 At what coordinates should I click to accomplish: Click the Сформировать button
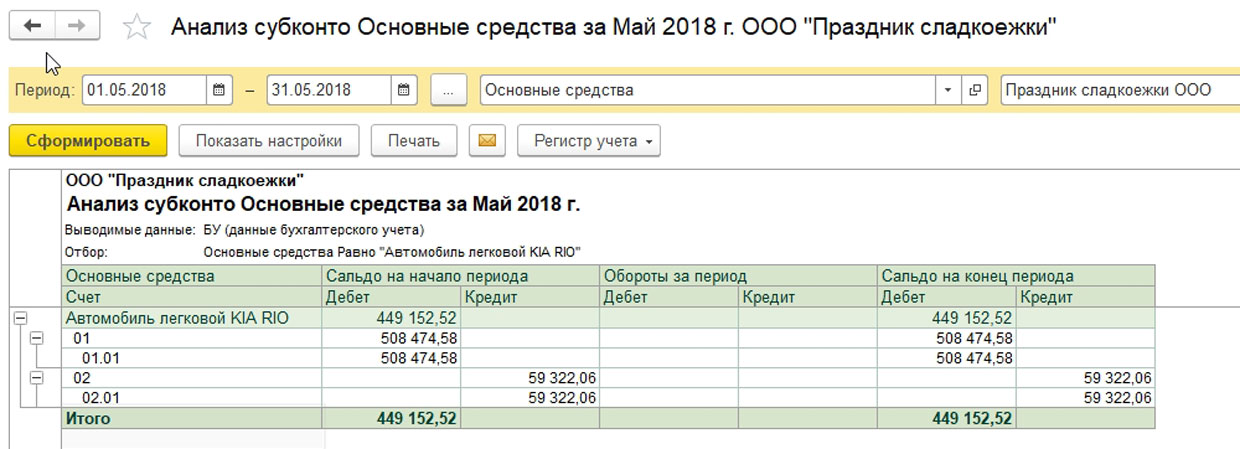(x=88, y=141)
